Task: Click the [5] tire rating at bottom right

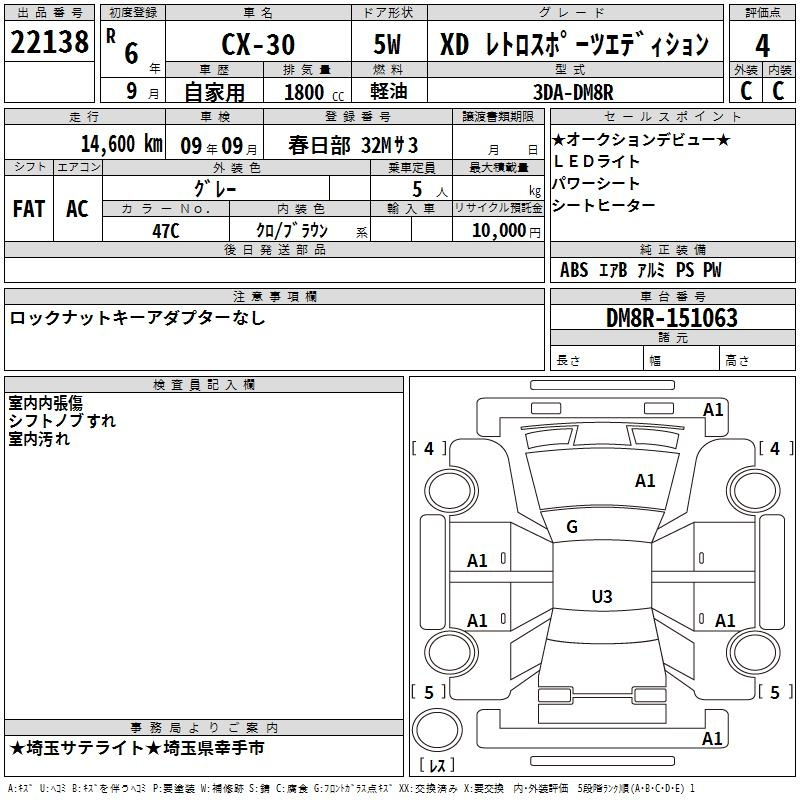Action: (x=773, y=692)
